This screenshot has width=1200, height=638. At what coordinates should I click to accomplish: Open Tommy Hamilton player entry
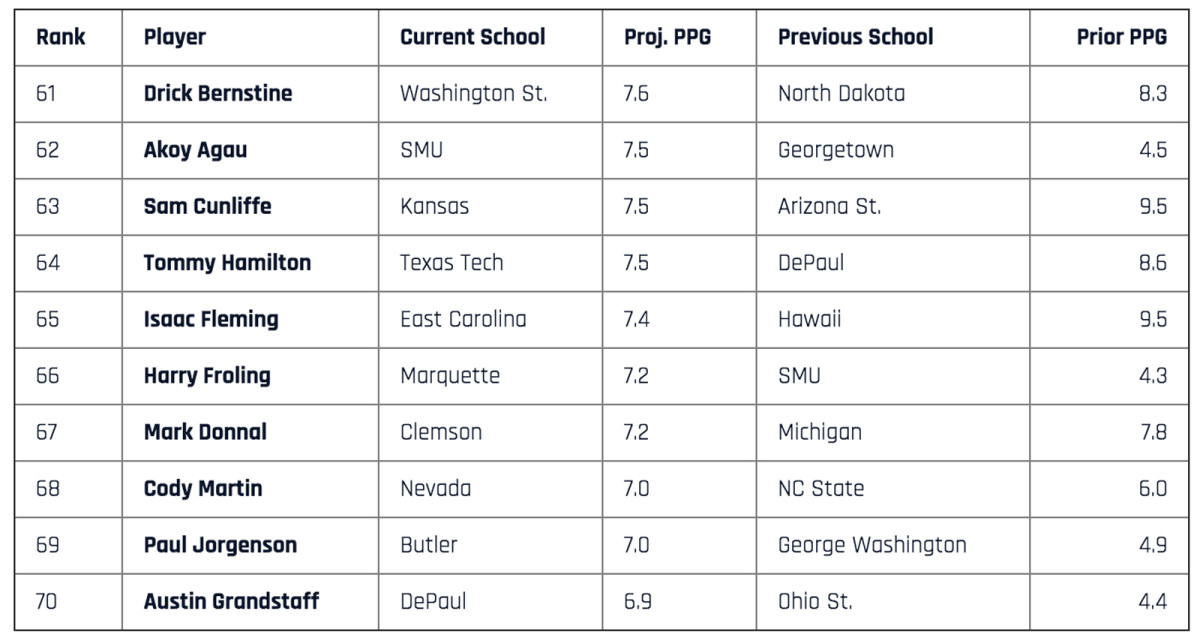(x=227, y=263)
